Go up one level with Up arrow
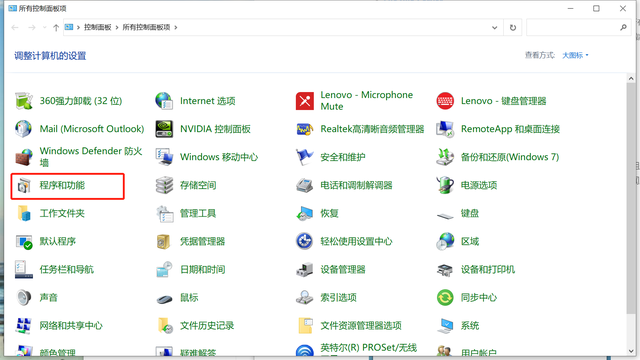The width and height of the screenshot is (640, 360). click(56, 27)
